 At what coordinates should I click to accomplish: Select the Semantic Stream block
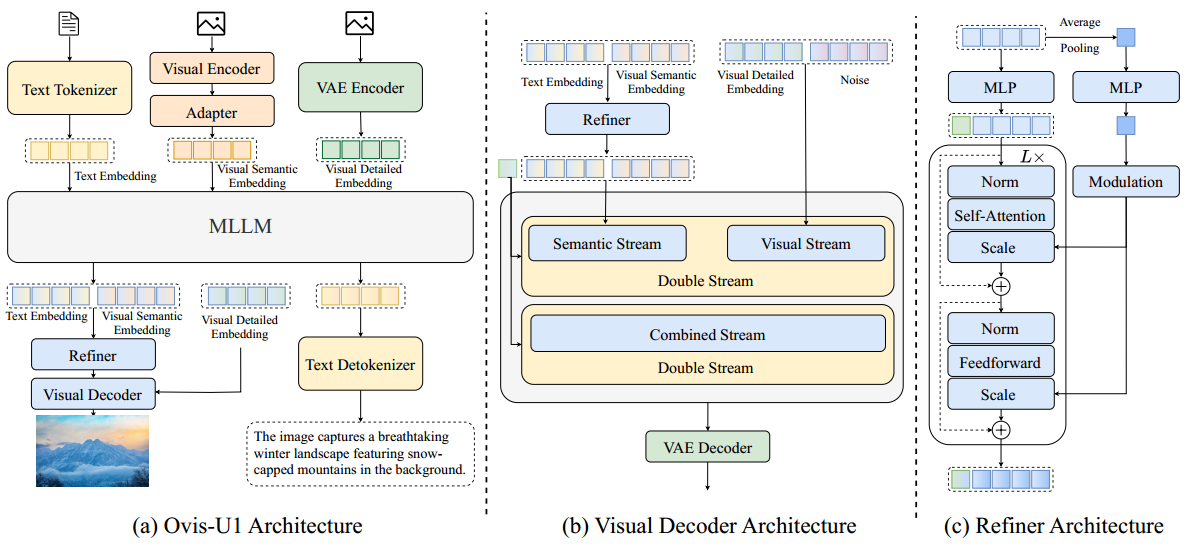click(x=607, y=244)
